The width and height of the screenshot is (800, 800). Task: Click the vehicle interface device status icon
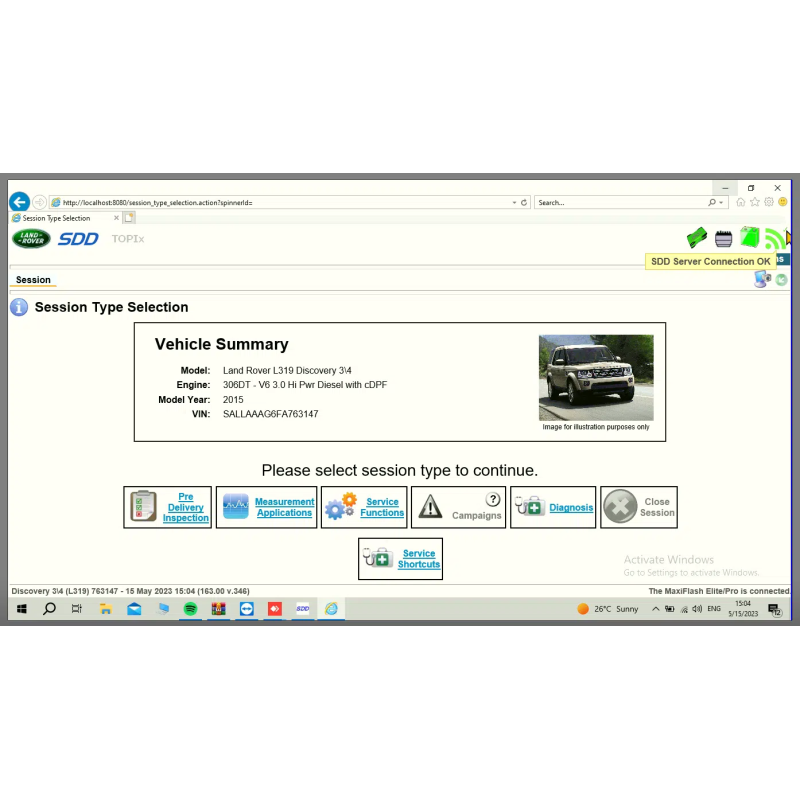pyautogui.click(x=723, y=238)
